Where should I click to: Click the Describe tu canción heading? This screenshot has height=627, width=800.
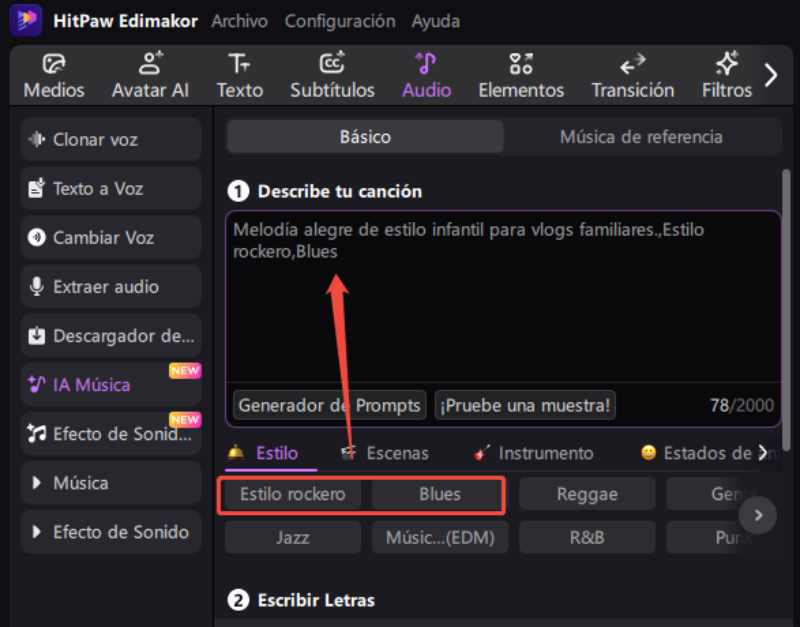pos(340,191)
